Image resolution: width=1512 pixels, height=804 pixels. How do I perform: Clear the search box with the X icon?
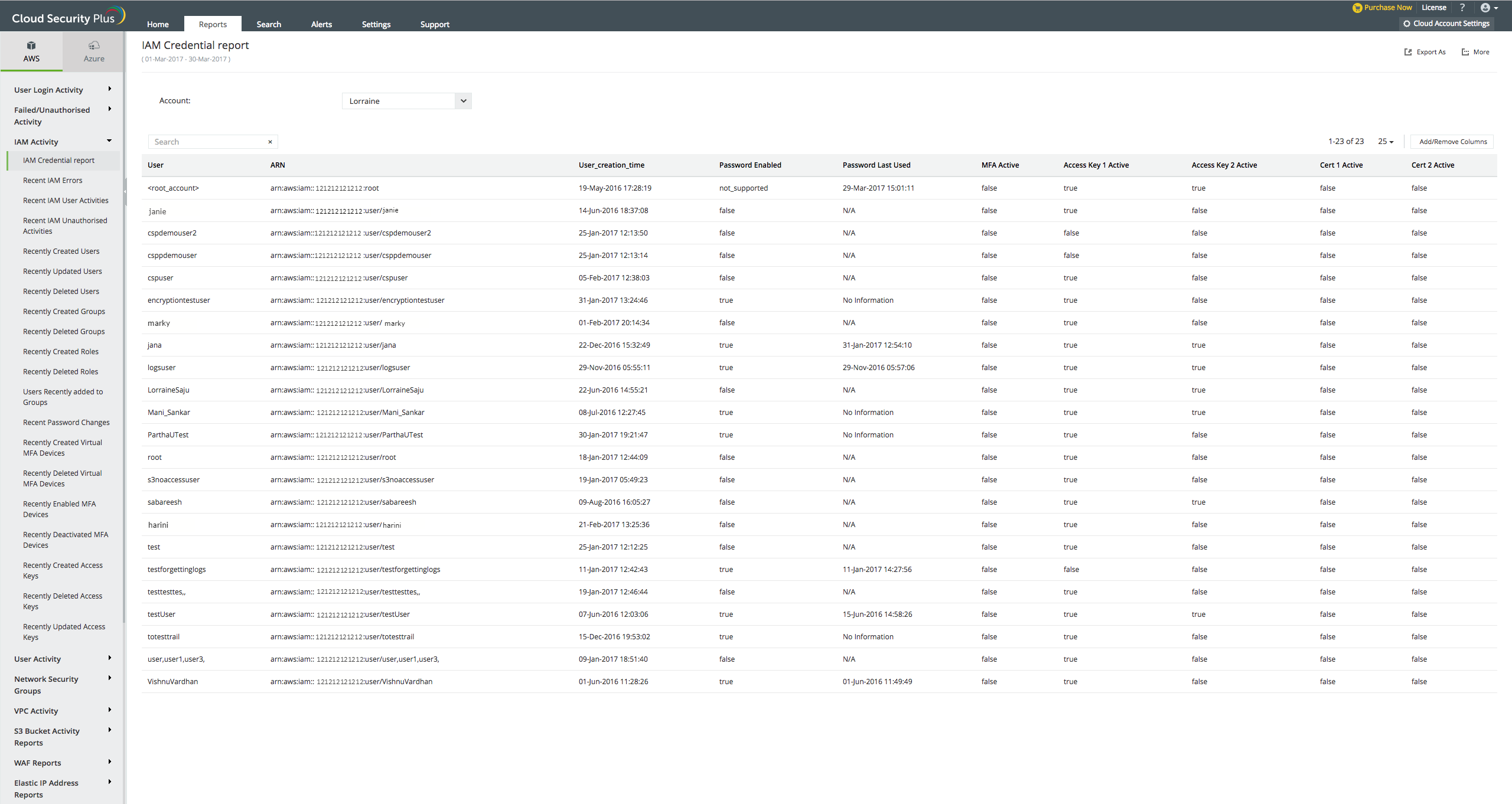(270, 142)
